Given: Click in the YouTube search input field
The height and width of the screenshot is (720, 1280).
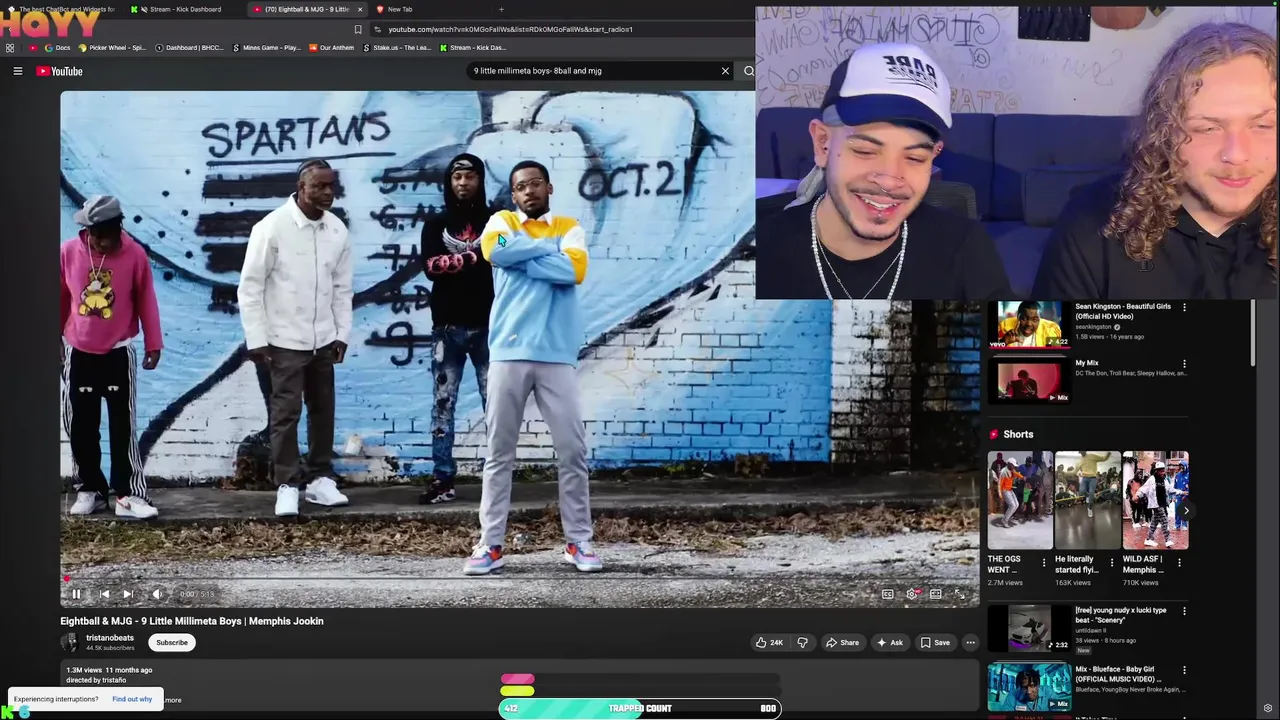Looking at the screenshot, I should click(594, 71).
